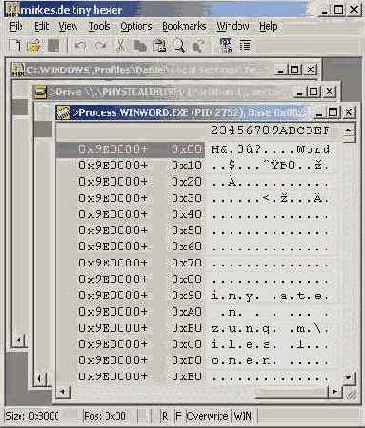Click the Save disk toolbar icon
The image size is (365, 428).
click(53, 46)
